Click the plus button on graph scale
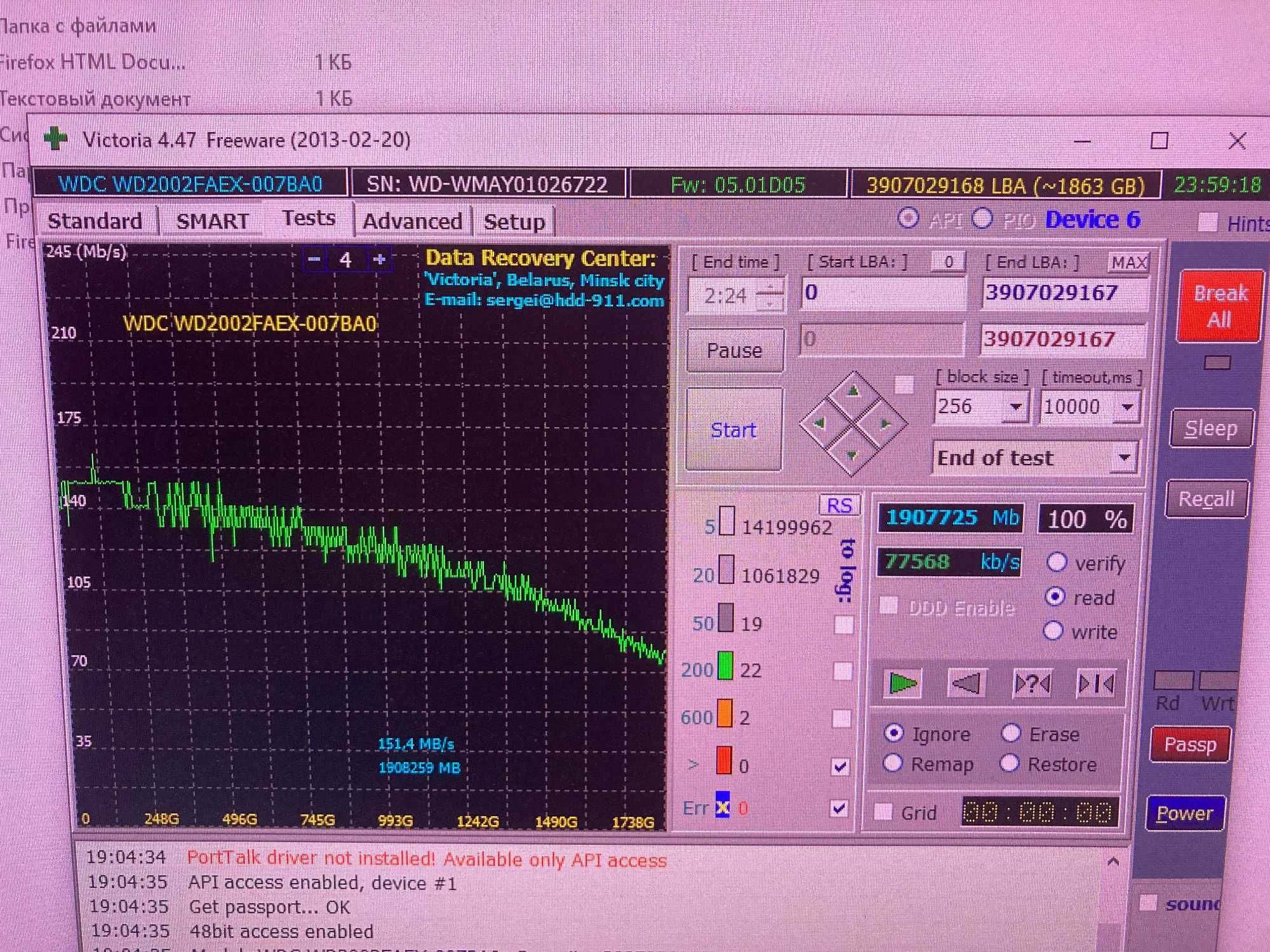The height and width of the screenshot is (952, 1270). [380, 259]
